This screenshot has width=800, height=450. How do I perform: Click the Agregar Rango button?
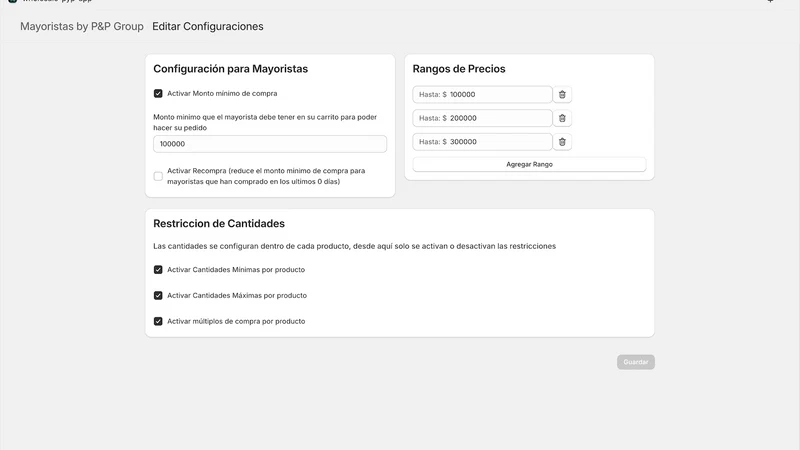[x=529, y=164]
